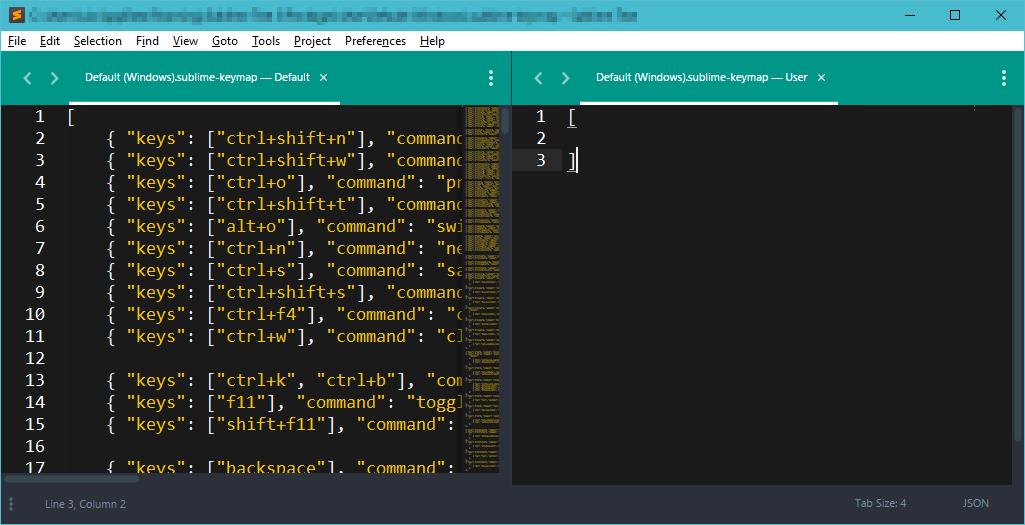Minimize the Sublime Text window
Screen dimensions: 1025x525
910,14
